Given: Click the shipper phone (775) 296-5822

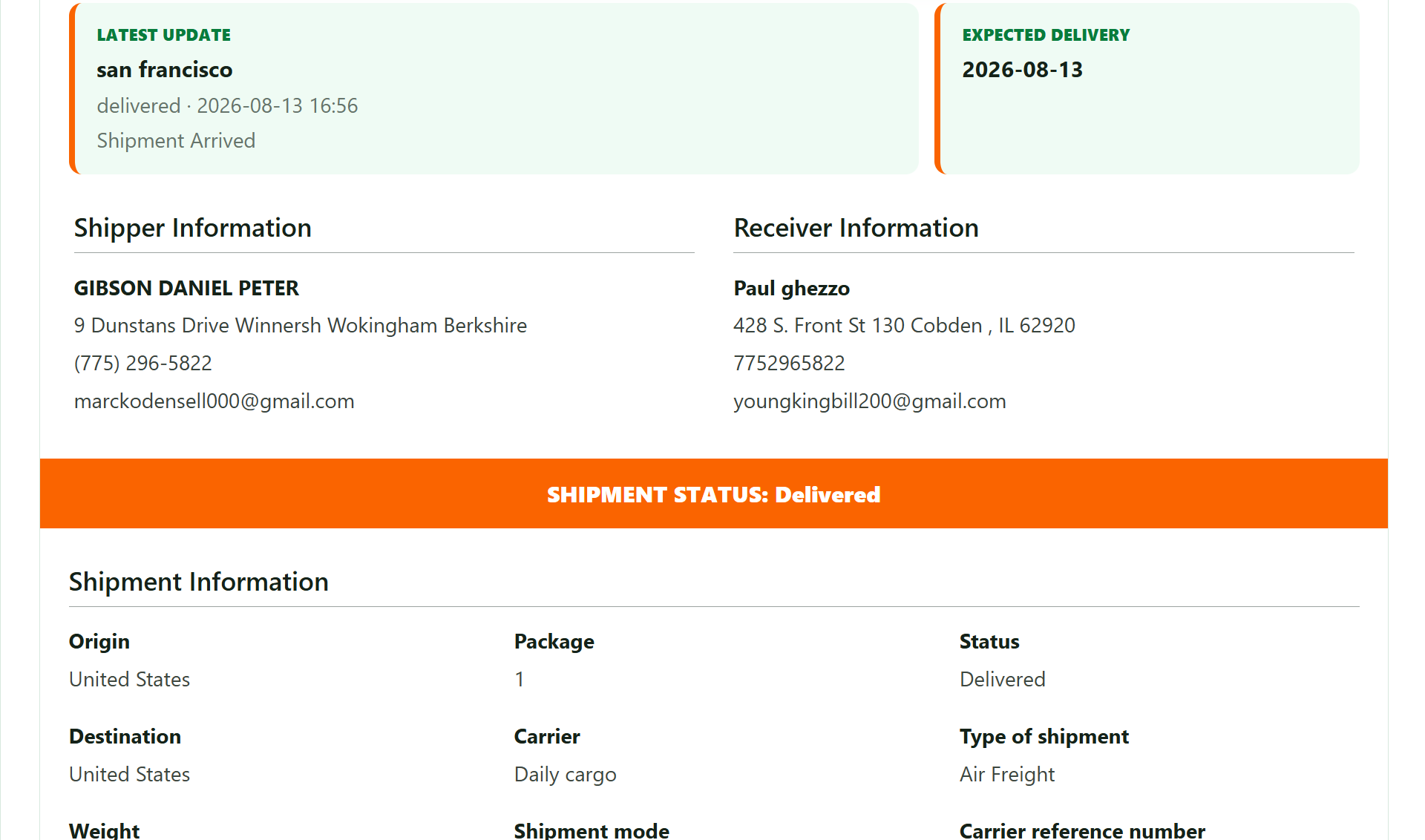Looking at the screenshot, I should 143,364.
